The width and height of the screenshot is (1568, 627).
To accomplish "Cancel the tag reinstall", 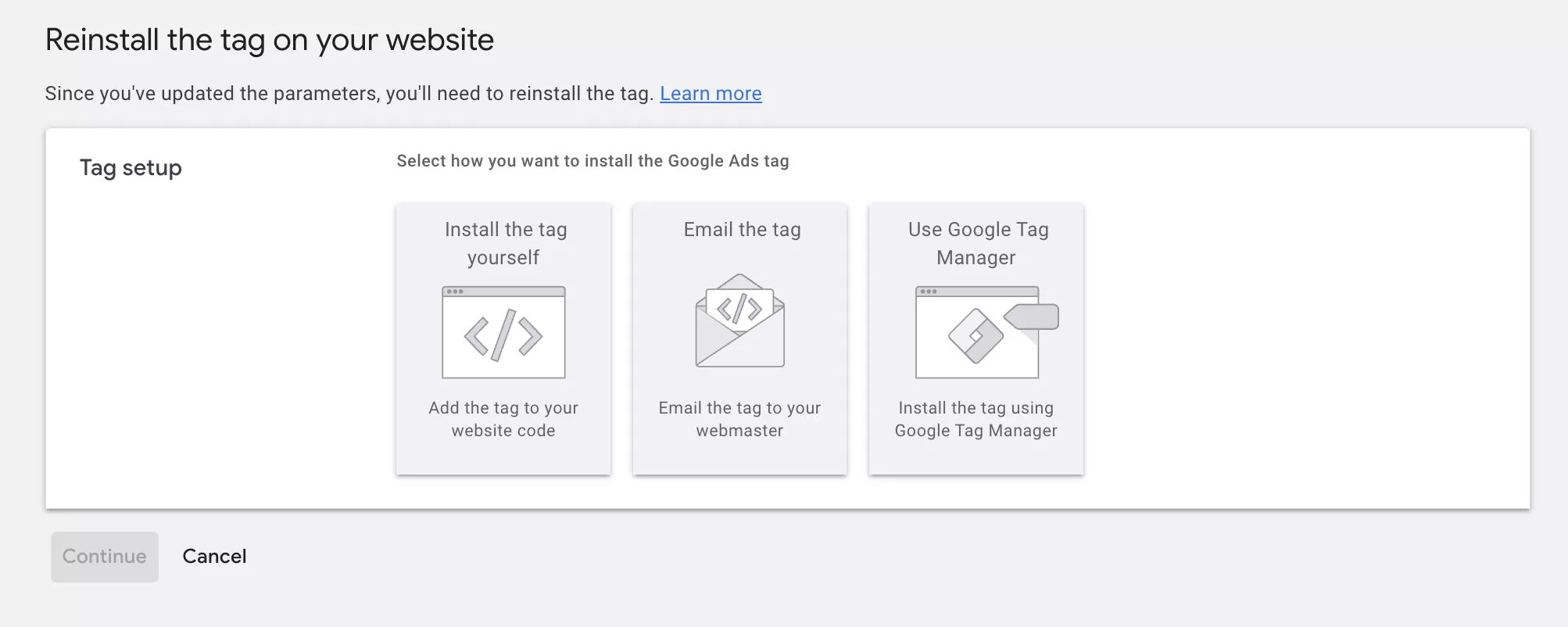I will [x=214, y=557].
